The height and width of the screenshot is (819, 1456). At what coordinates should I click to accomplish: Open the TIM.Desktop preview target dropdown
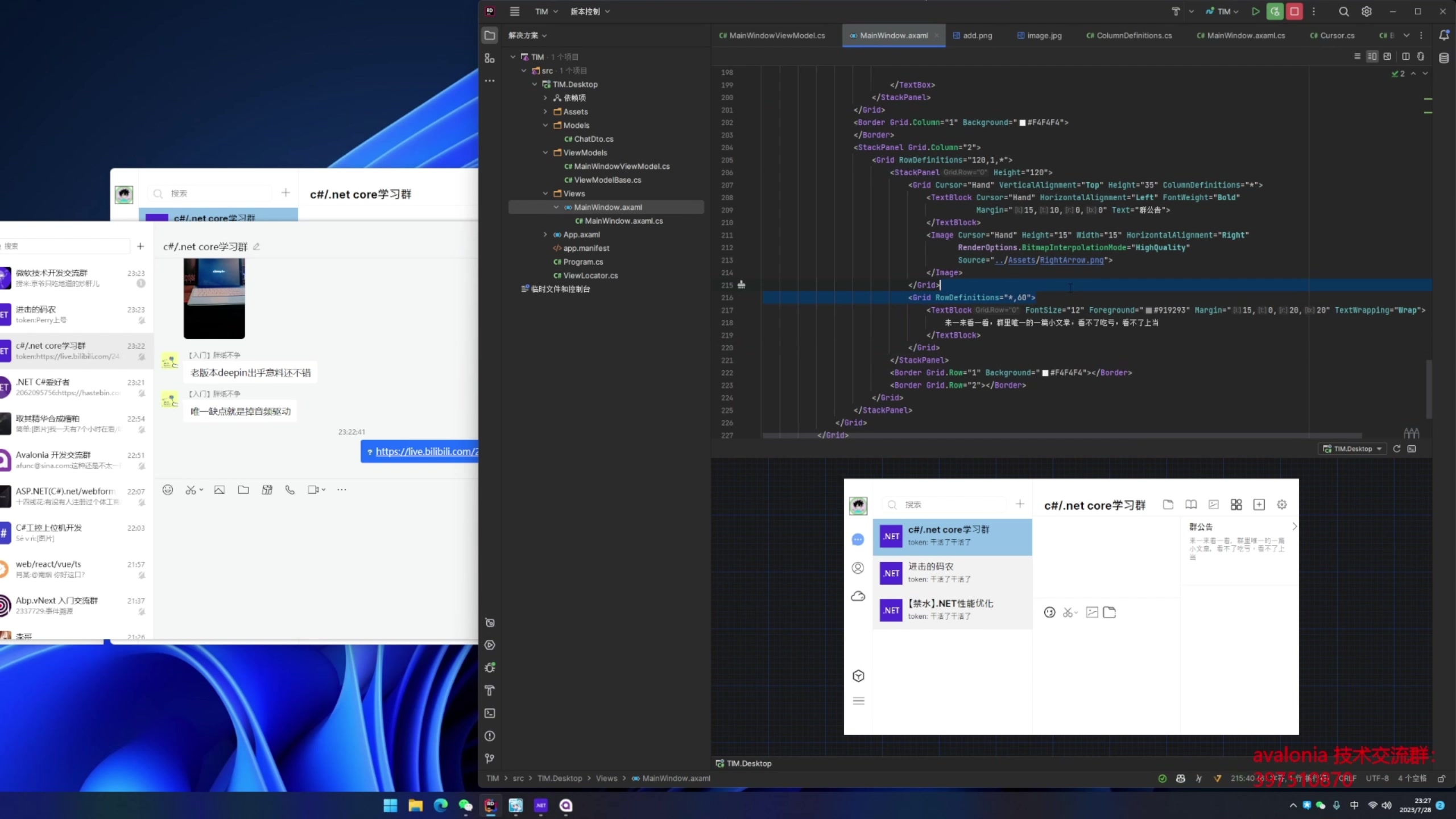click(x=1353, y=449)
